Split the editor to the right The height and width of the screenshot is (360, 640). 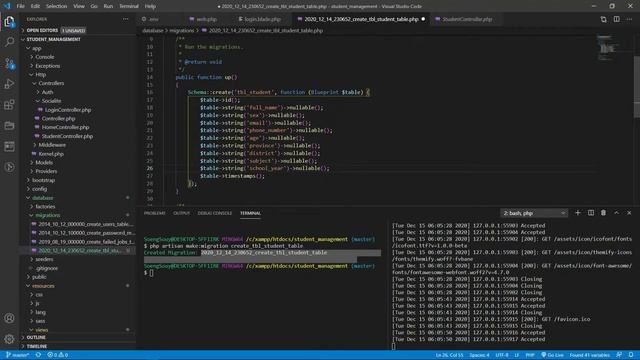point(616,19)
